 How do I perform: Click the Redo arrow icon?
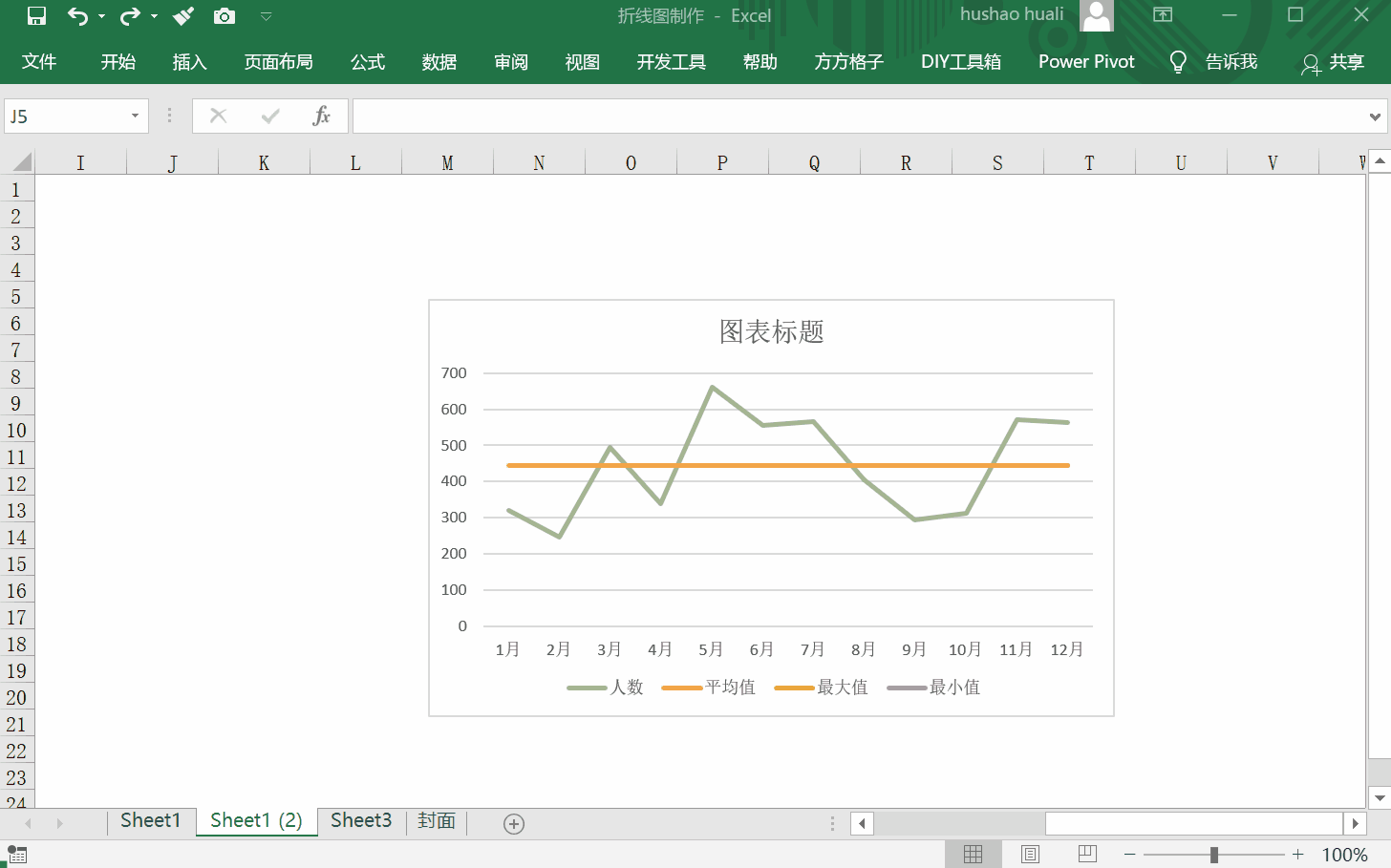pos(130,15)
